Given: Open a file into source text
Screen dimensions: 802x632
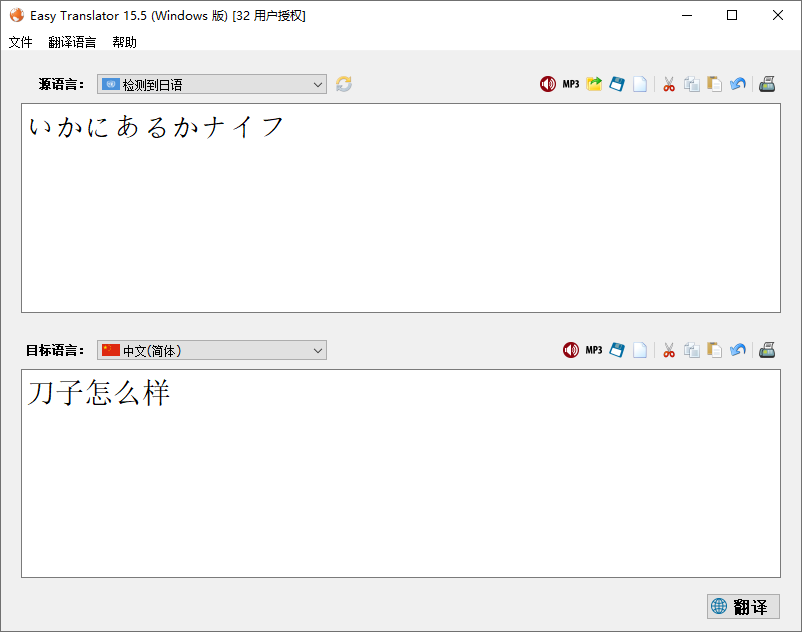Looking at the screenshot, I should click(x=594, y=84).
